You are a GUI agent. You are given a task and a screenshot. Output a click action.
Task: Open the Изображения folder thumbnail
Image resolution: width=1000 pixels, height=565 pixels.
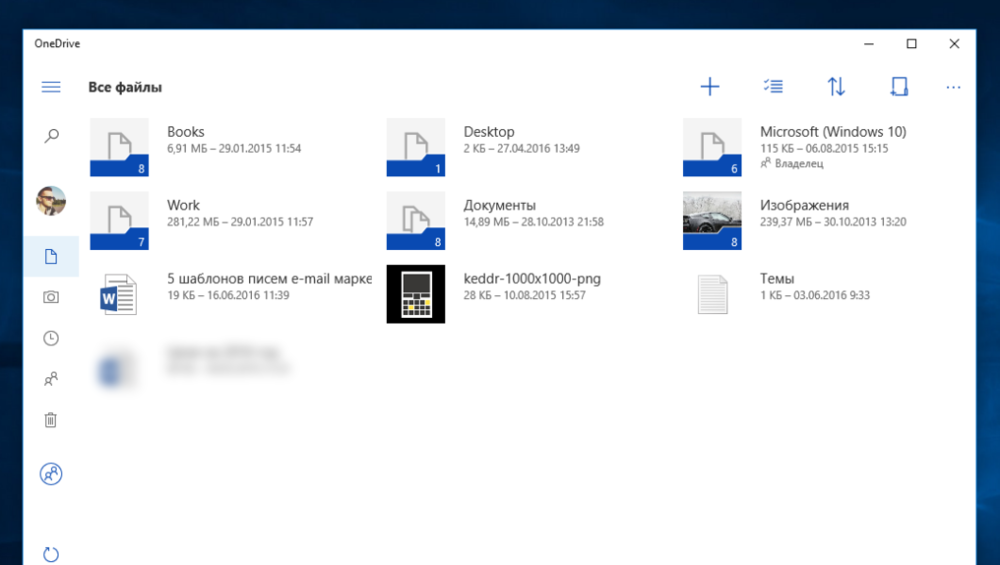coord(712,221)
